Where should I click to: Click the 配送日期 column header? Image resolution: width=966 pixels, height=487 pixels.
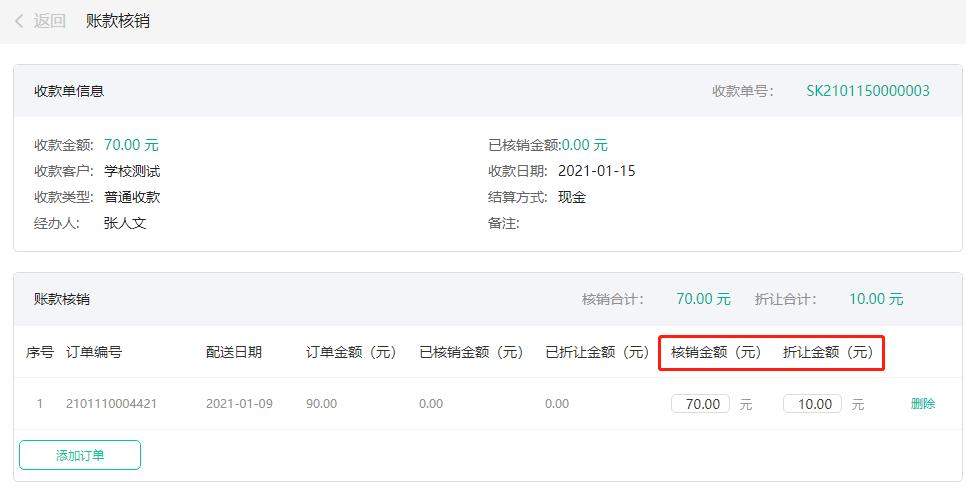tap(234, 352)
